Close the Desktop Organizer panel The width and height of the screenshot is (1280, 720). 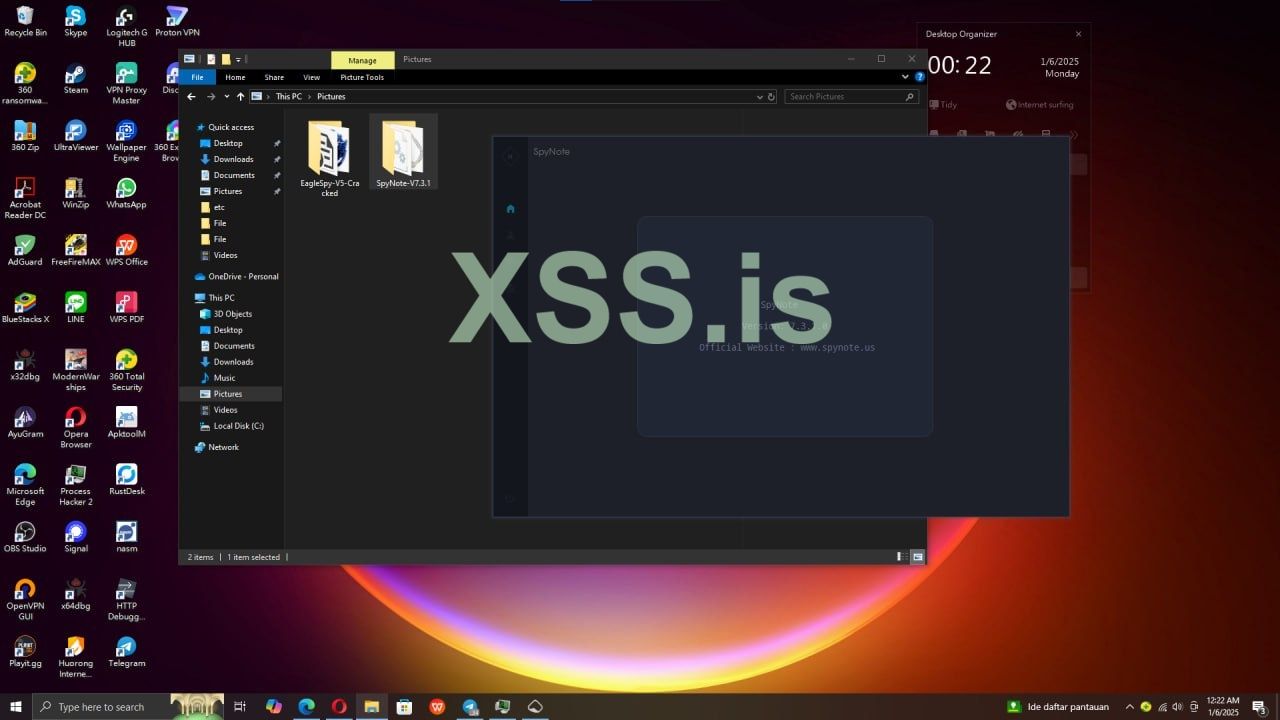(x=1078, y=34)
